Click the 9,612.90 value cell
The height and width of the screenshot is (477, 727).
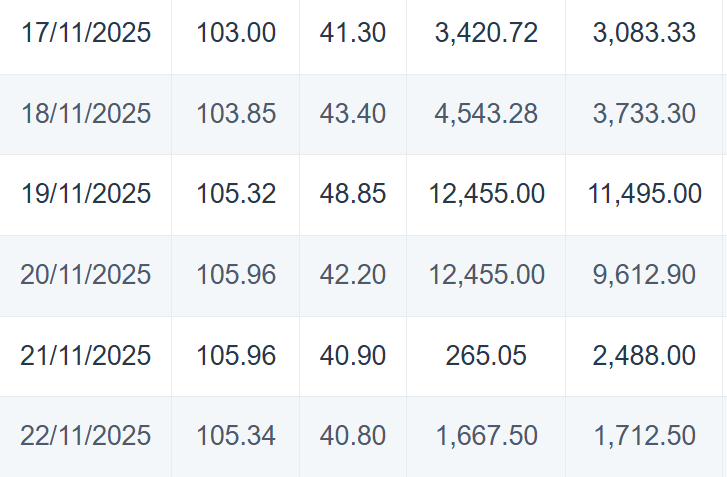[645, 274]
